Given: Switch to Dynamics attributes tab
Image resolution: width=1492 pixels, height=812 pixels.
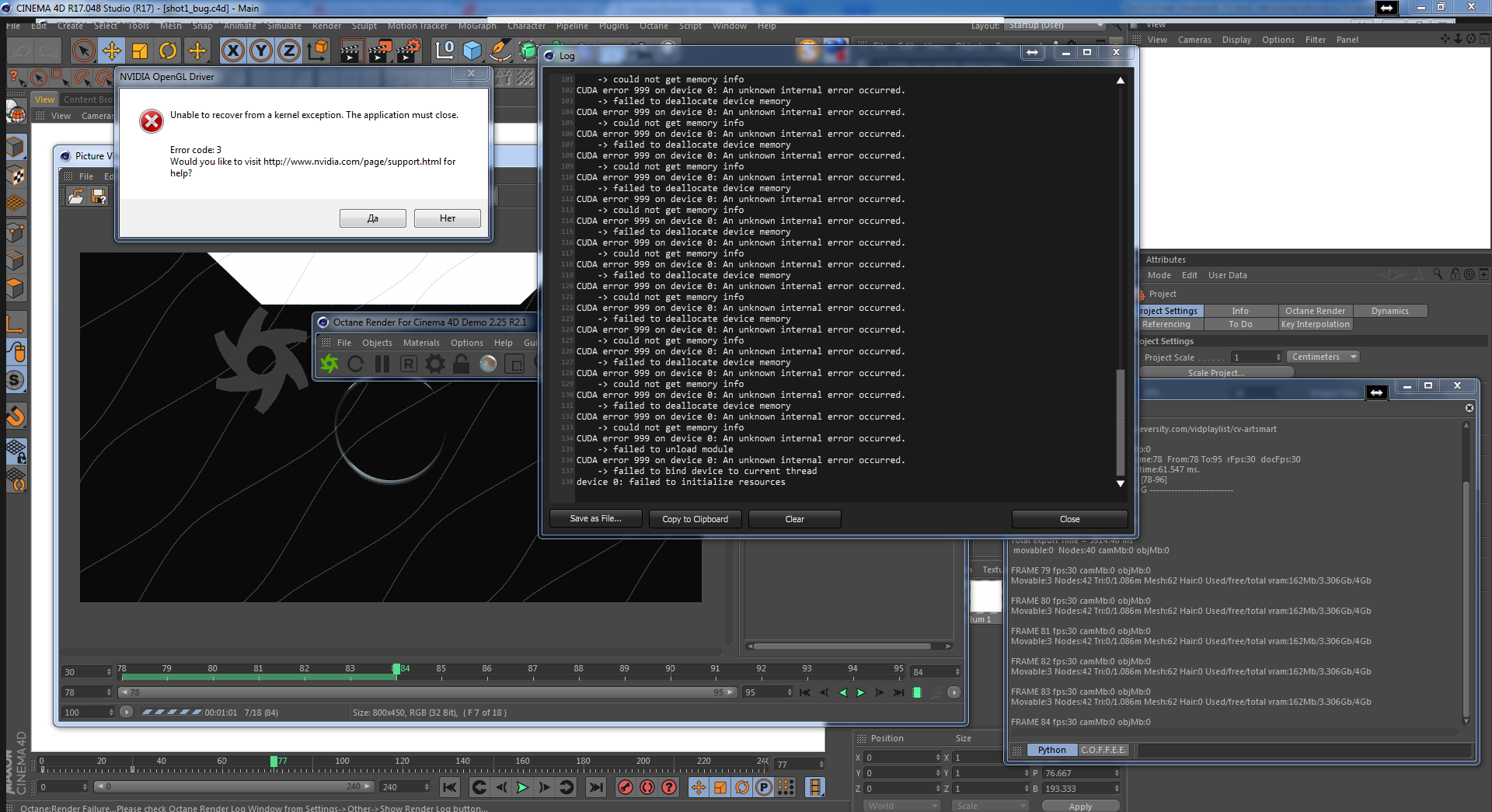Looking at the screenshot, I should point(1389,311).
